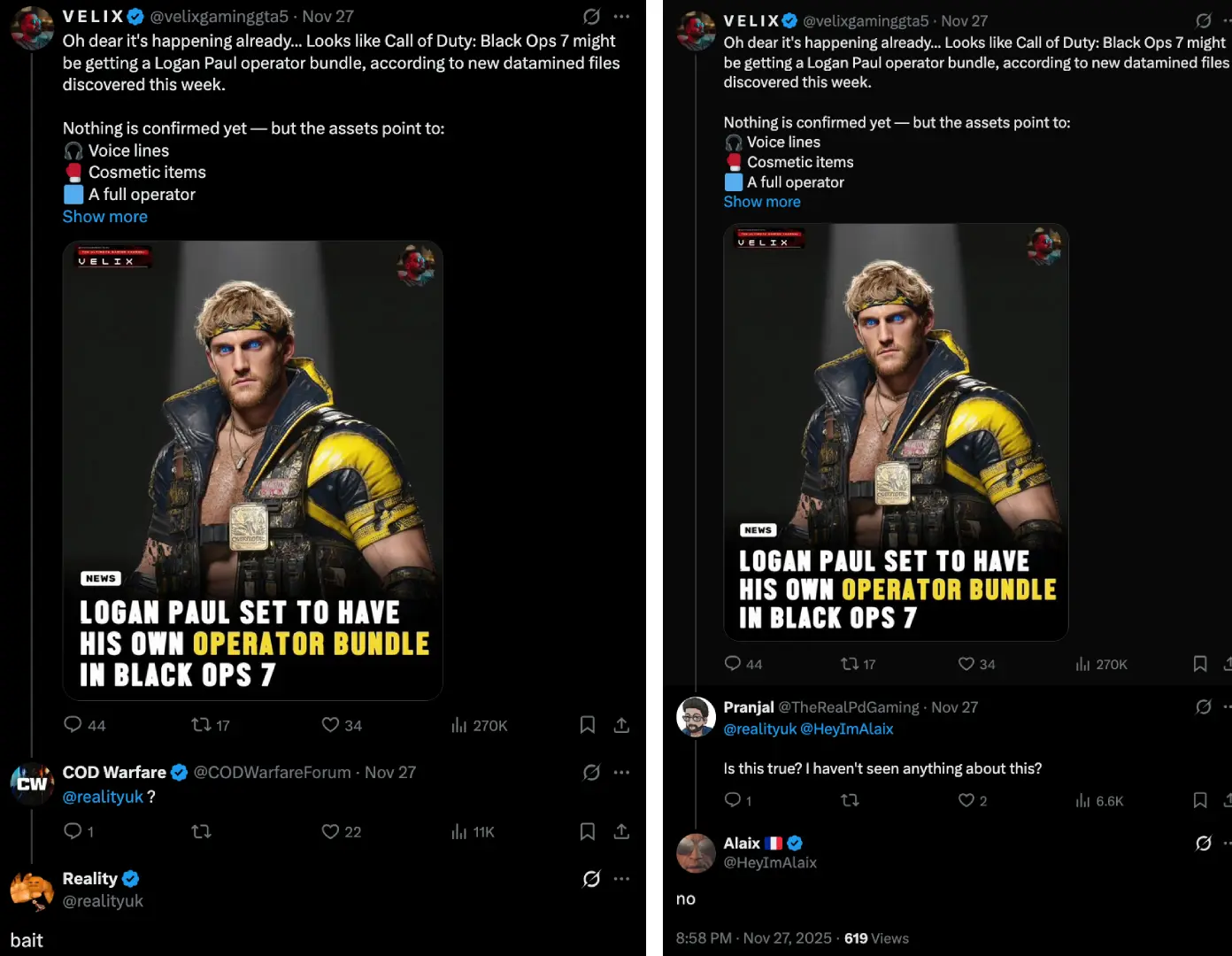The height and width of the screenshot is (956, 1232).
Task: Open @realityuk mention in COD Warfare reply
Action: (x=103, y=797)
